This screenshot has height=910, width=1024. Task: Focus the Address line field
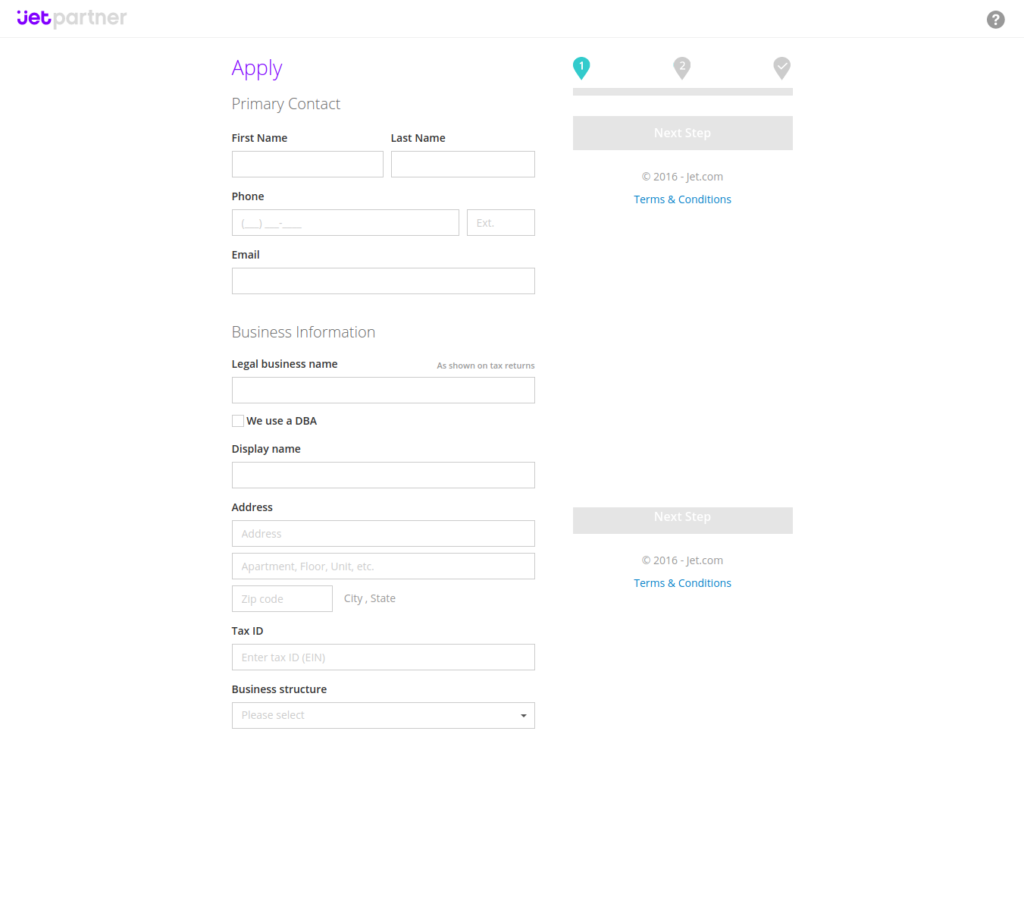coord(383,534)
